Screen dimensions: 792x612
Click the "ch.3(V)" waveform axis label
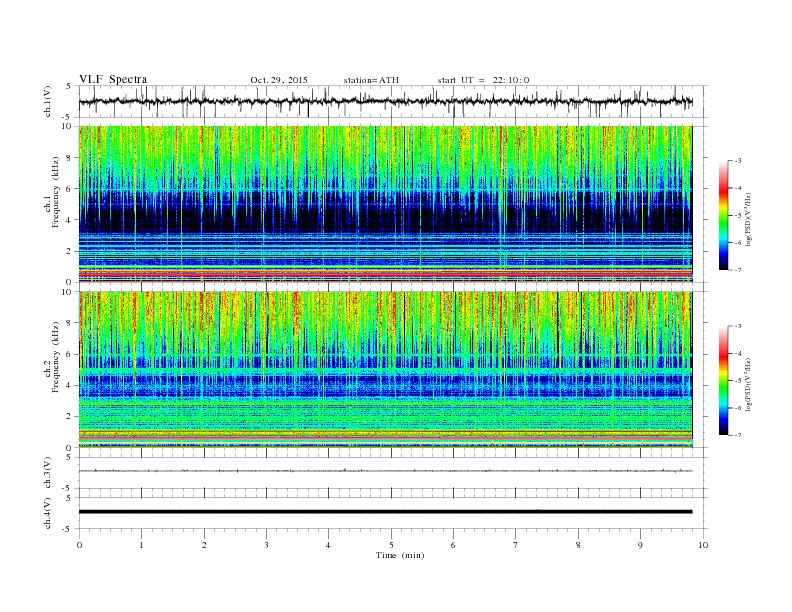coord(48,473)
